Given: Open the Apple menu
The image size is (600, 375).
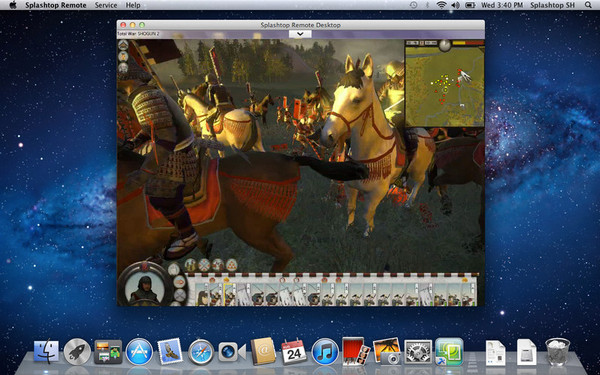Looking at the screenshot, I should [13, 5].
